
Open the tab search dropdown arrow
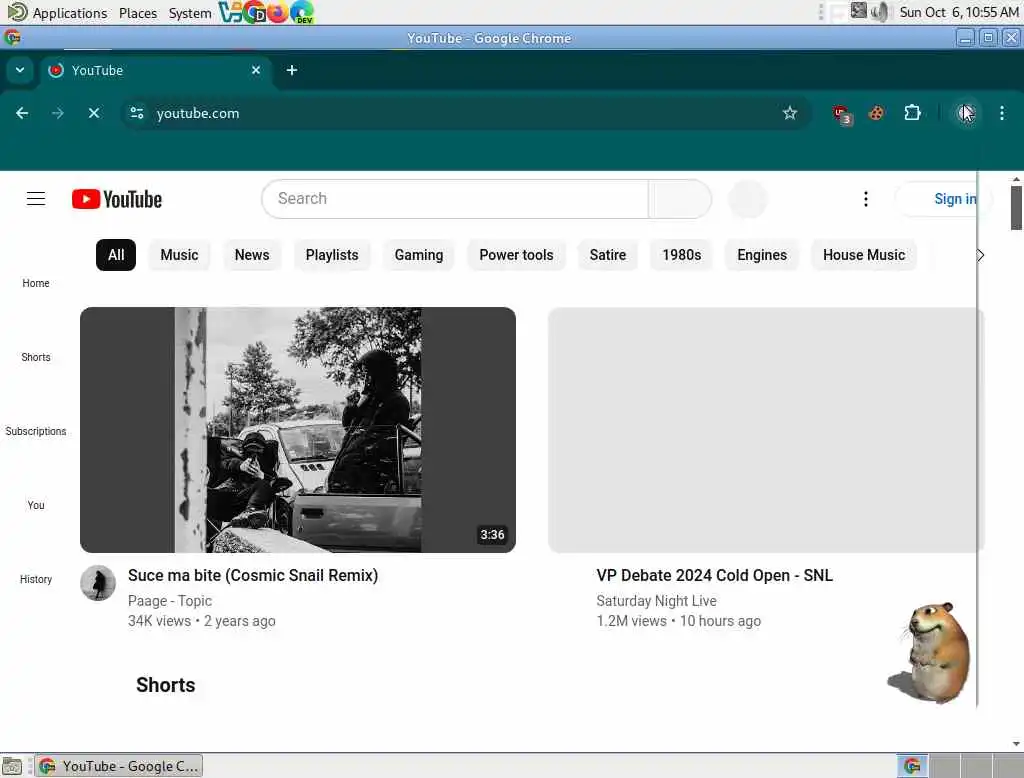20,70
